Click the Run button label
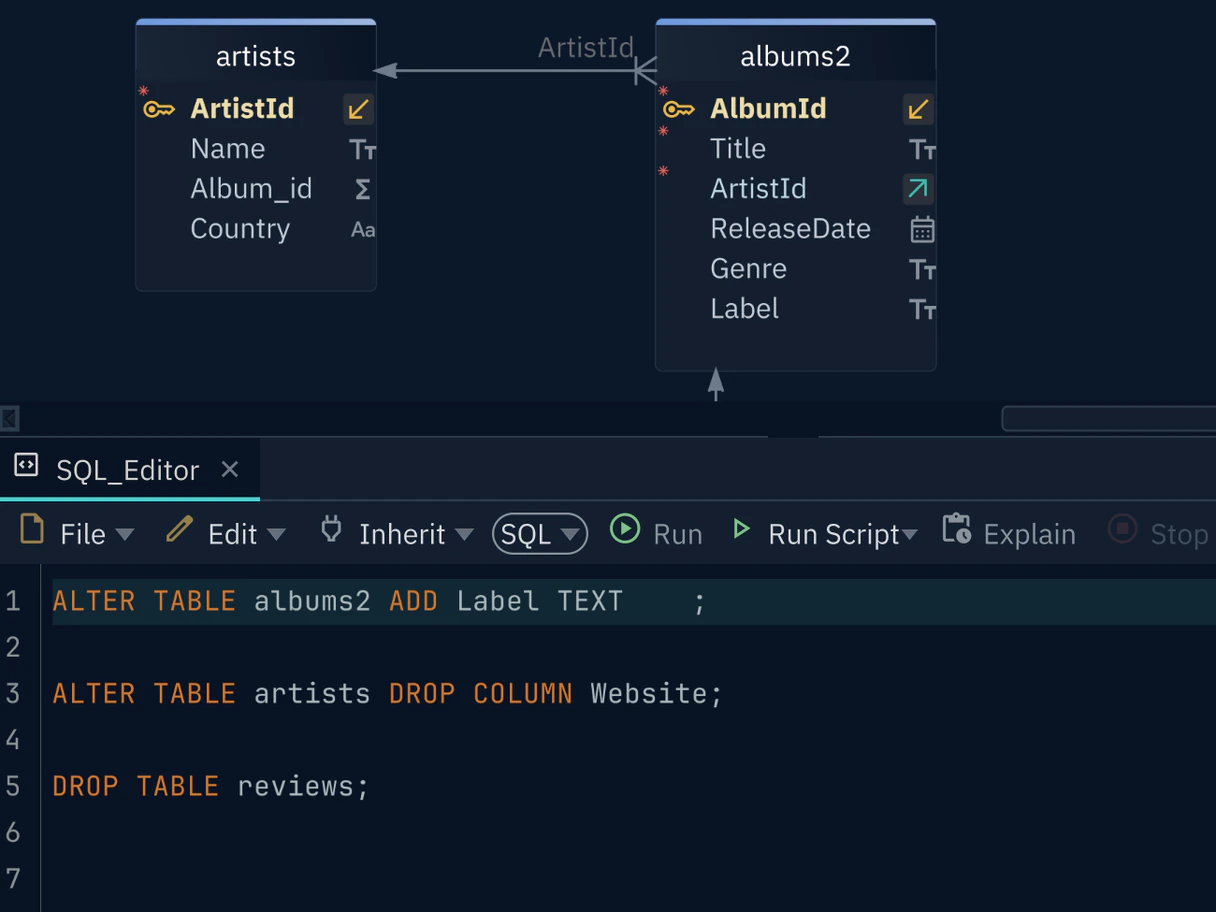 (x=678, y=535)
